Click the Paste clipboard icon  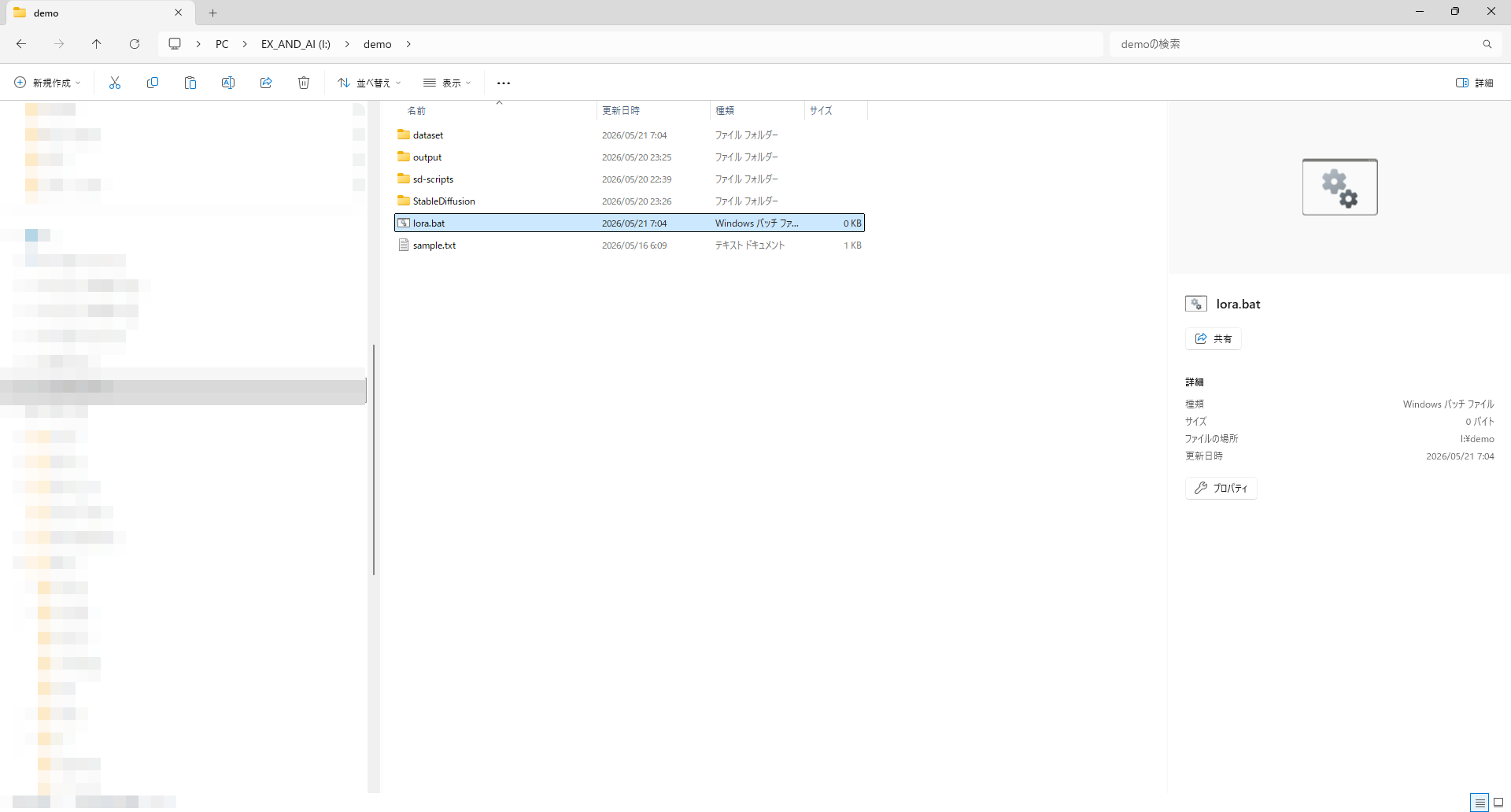[x=190, y=83]
